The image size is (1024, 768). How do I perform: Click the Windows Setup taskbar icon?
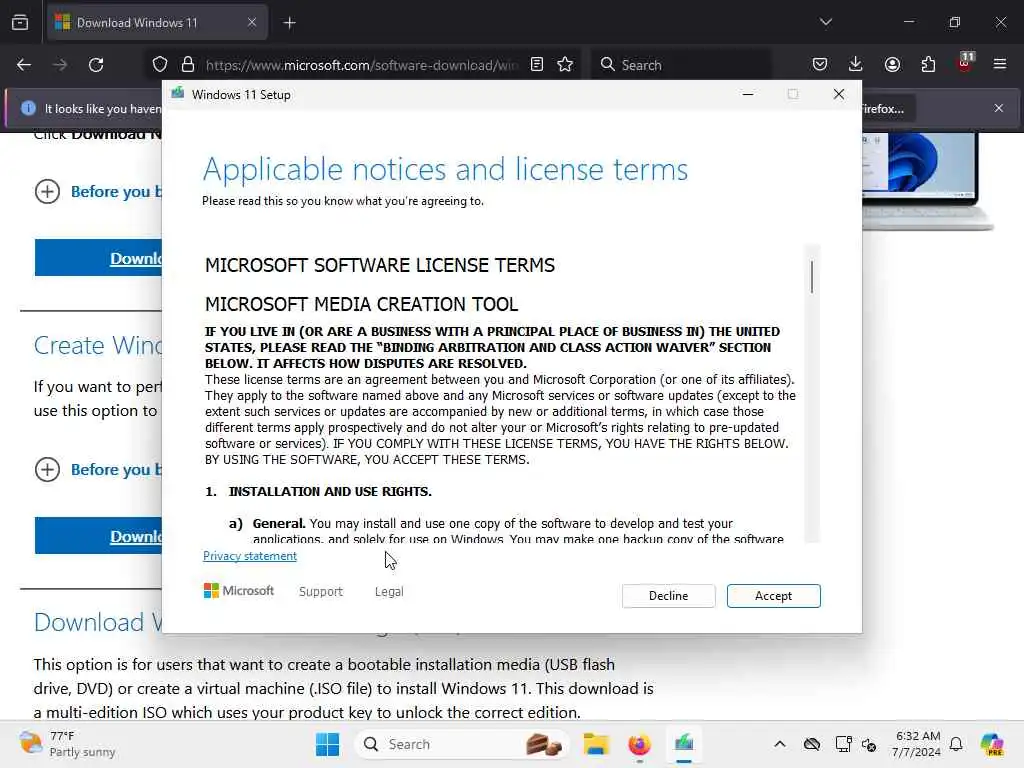pos(684,743)
